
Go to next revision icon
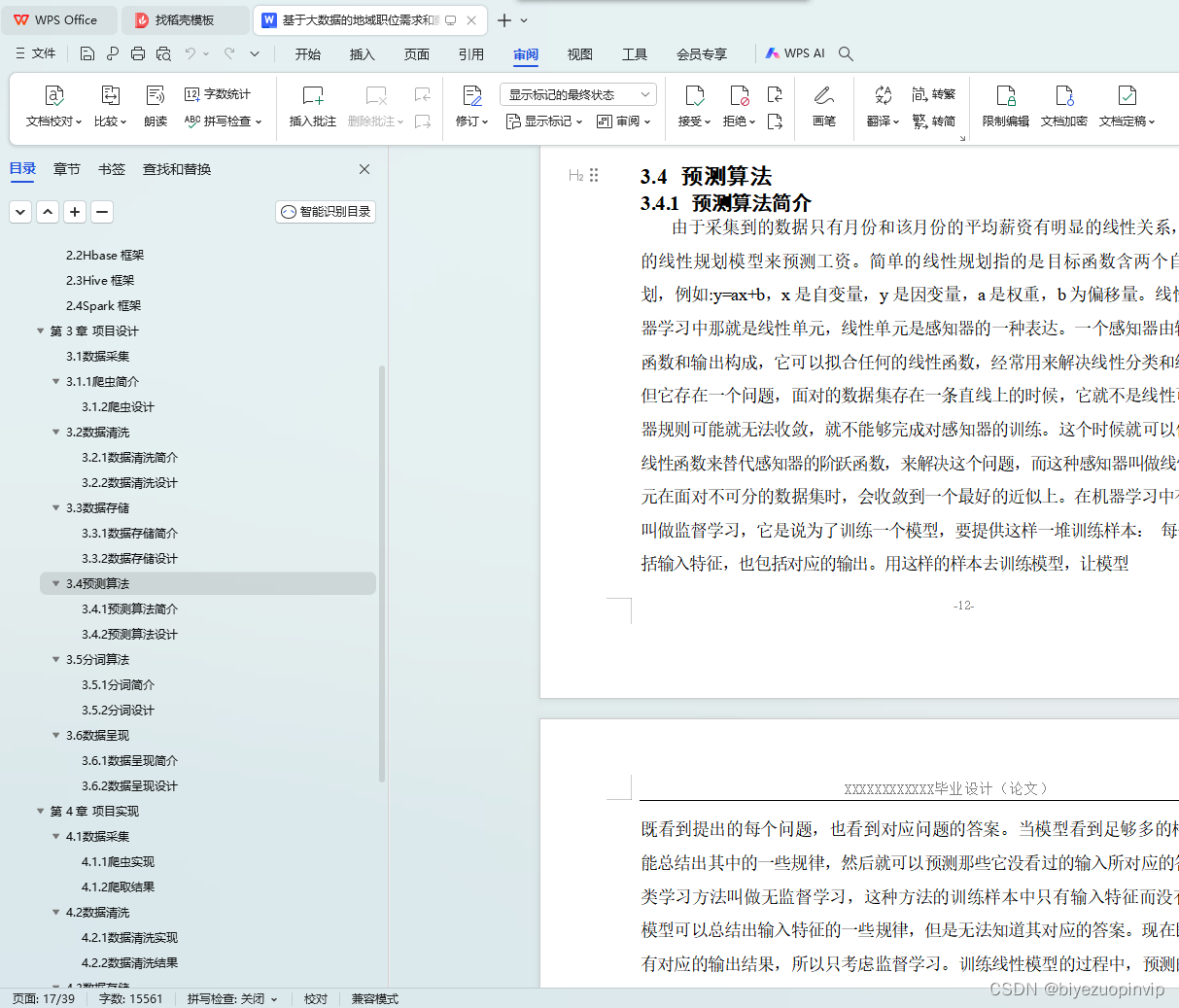pyautogui.click(x=775, y=122)
